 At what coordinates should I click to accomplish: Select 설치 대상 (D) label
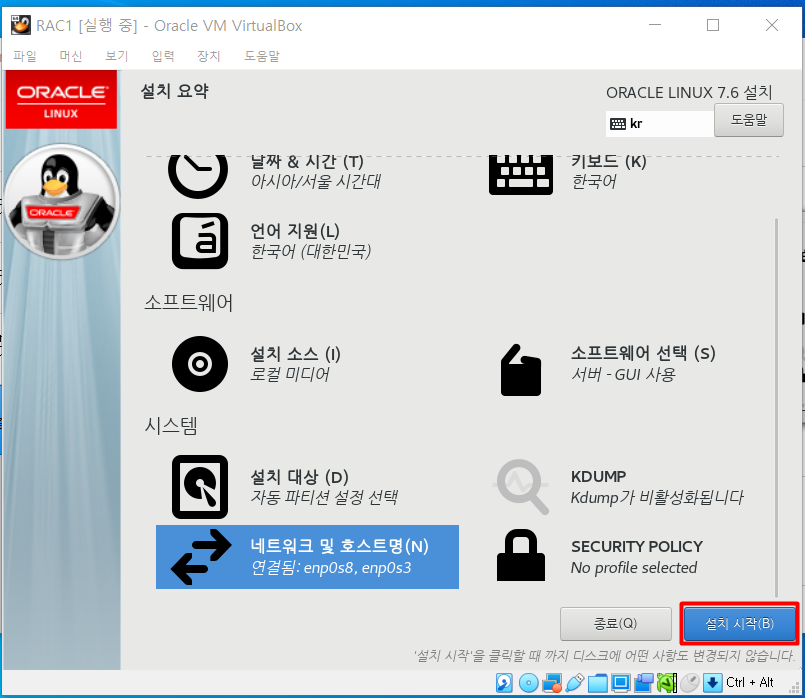point(299,477)
